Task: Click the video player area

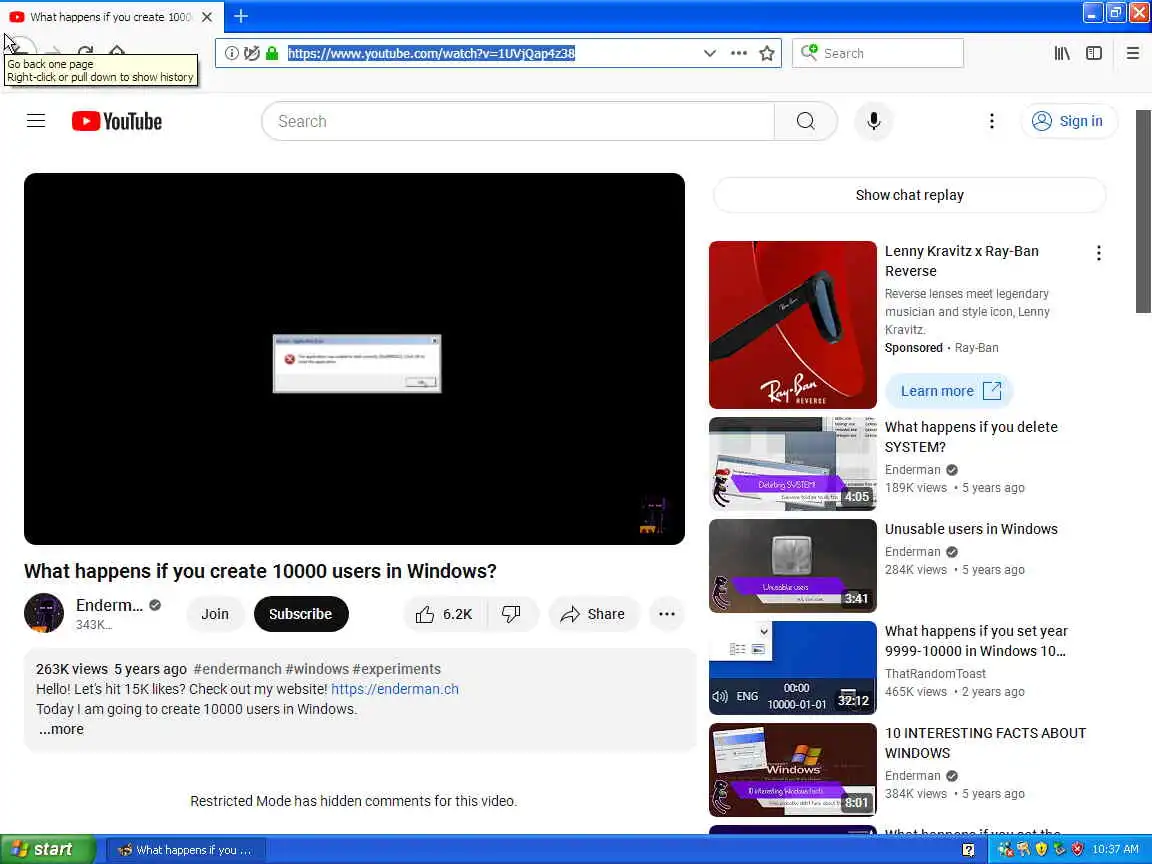Action: pos(354,359)
